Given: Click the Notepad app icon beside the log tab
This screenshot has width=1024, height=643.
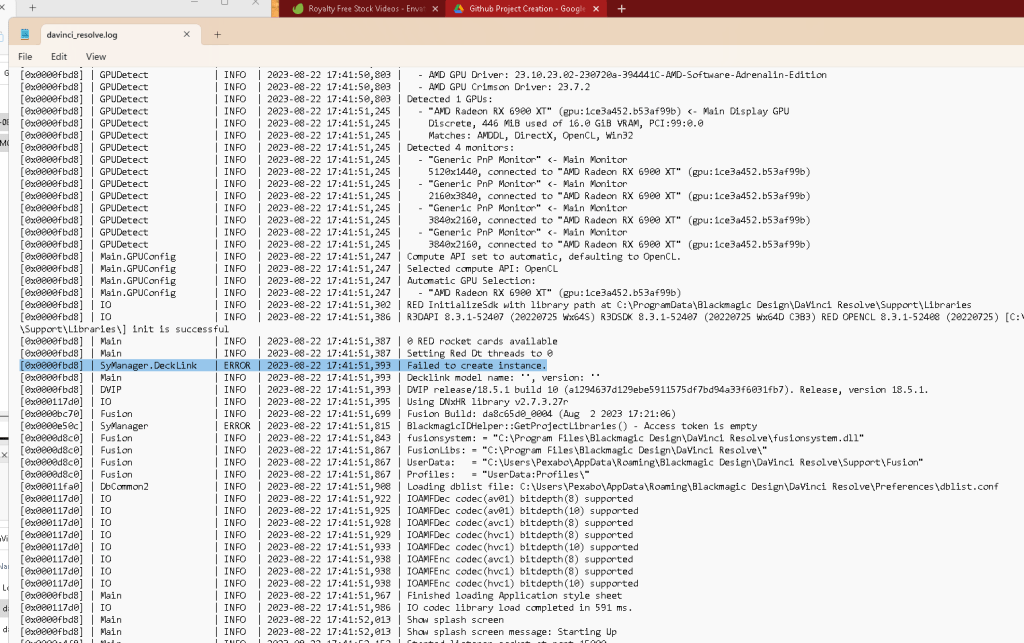Looking at the screenshot, I should coord(25,35).
